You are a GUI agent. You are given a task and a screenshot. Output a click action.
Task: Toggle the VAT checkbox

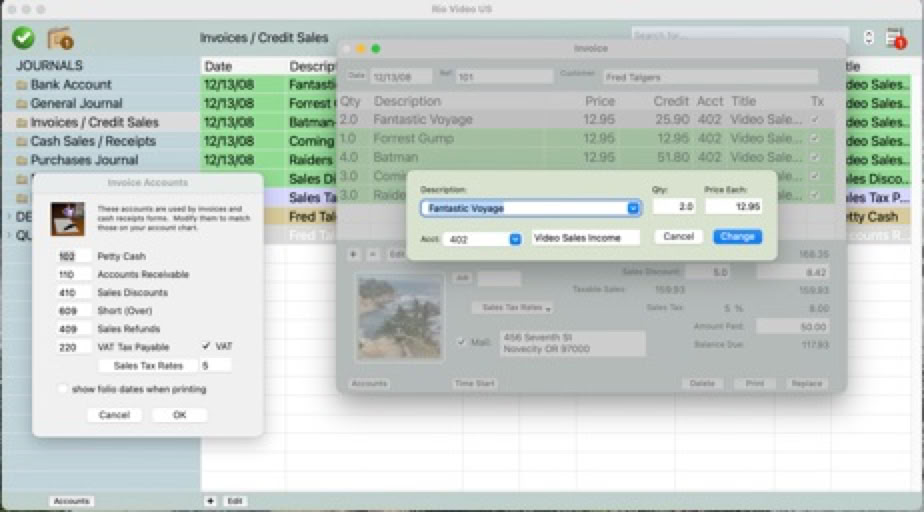(206, 346)
